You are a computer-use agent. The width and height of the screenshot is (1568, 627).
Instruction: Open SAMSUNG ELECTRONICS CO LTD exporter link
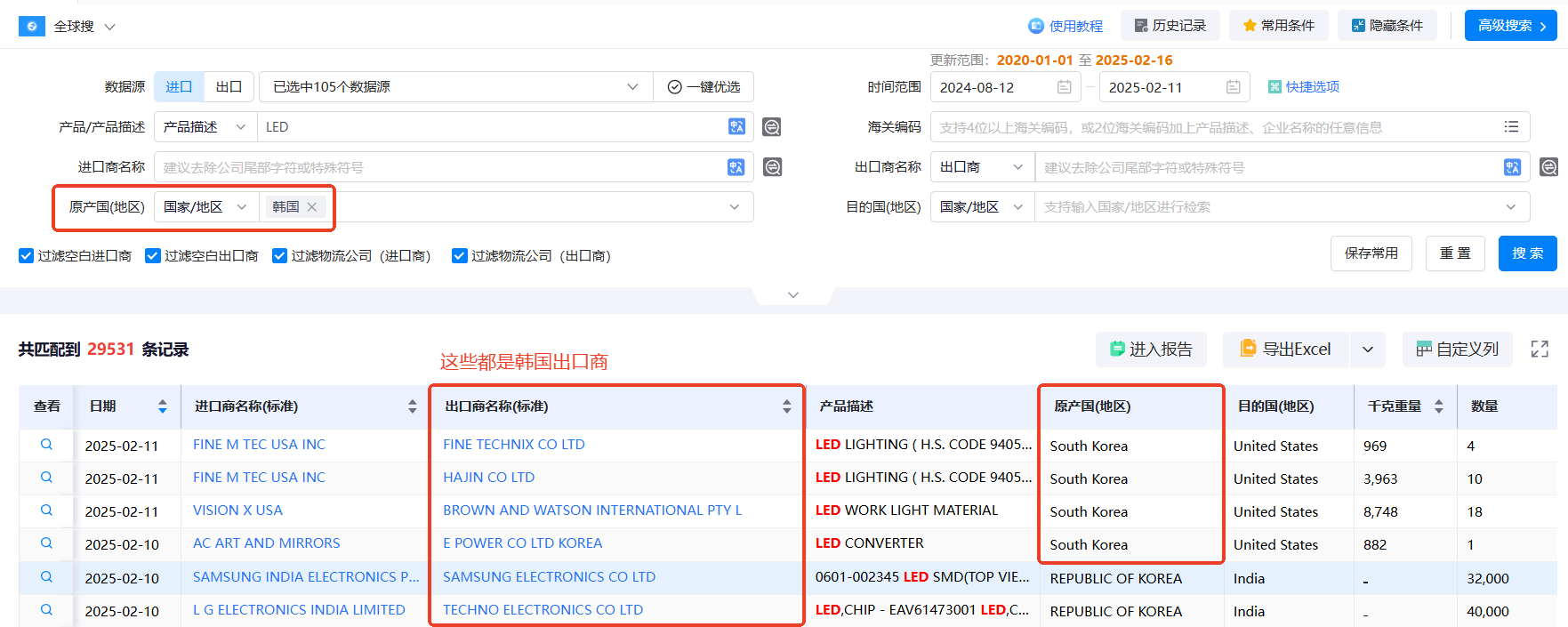tap(549, 577)
